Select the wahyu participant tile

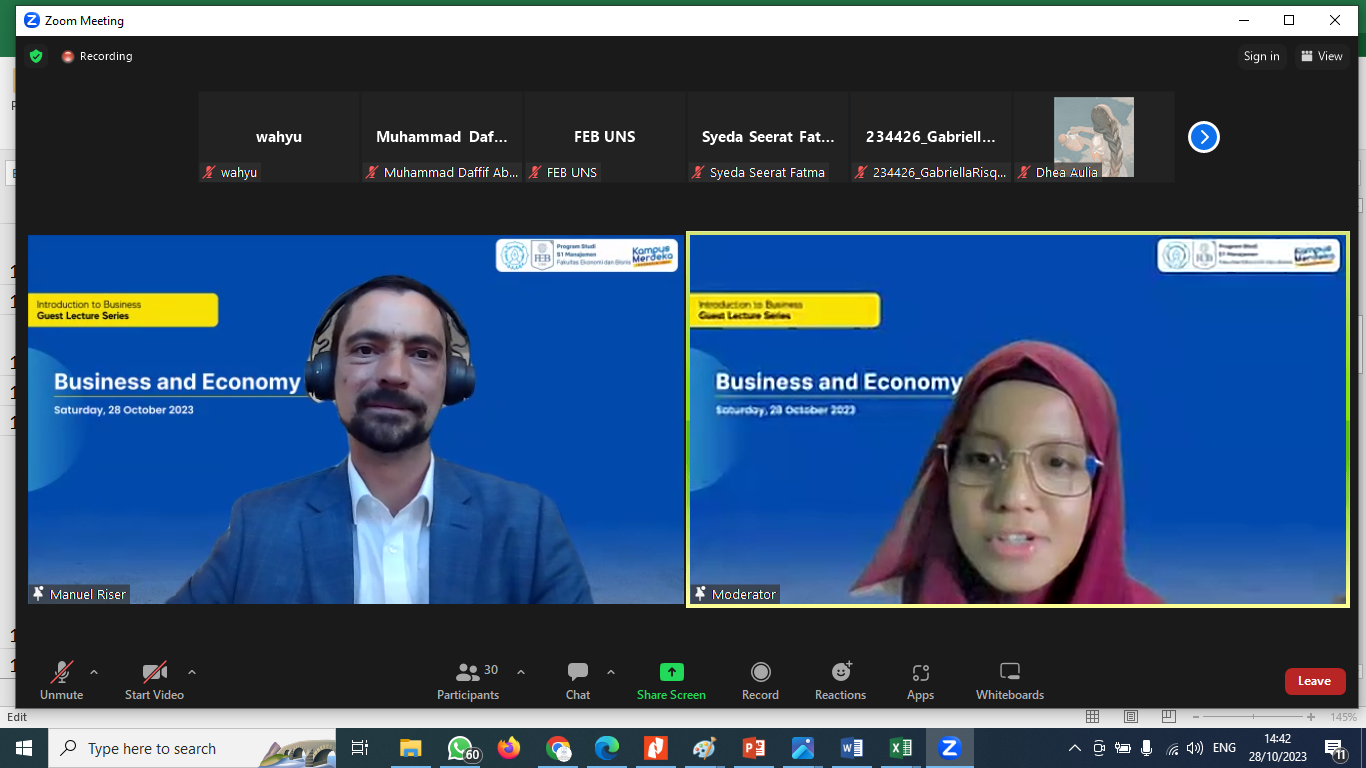pyautogui.click(x=279, y=137)
